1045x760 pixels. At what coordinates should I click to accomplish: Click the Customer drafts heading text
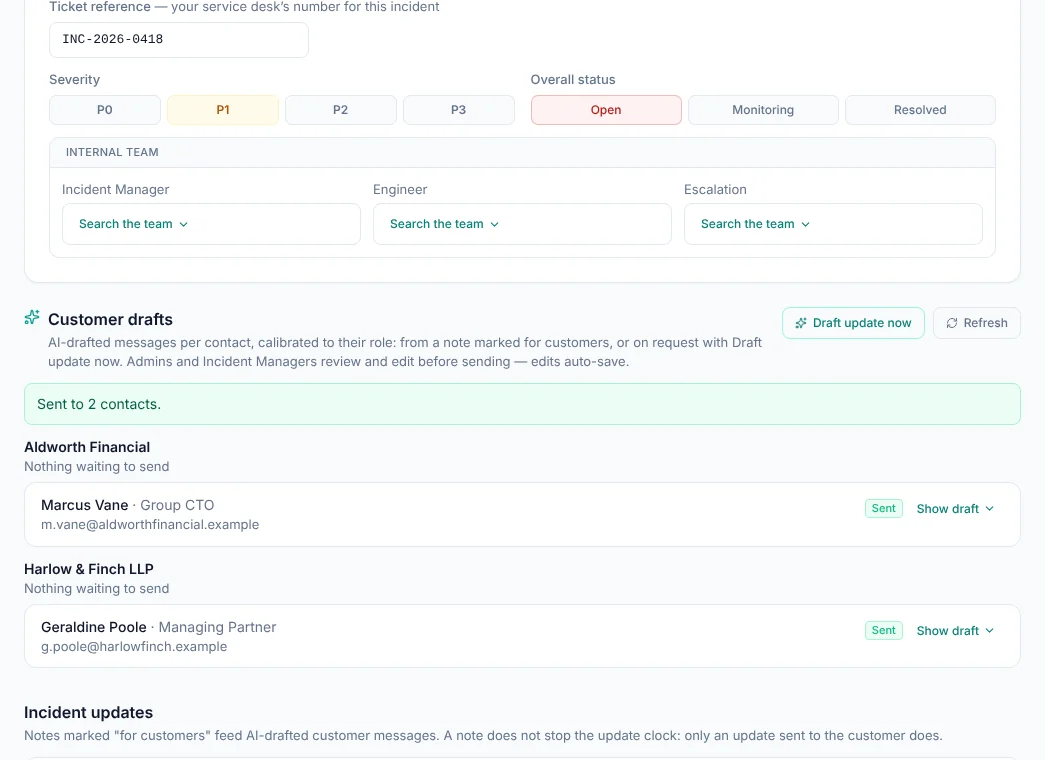click(x=111, y=319)
